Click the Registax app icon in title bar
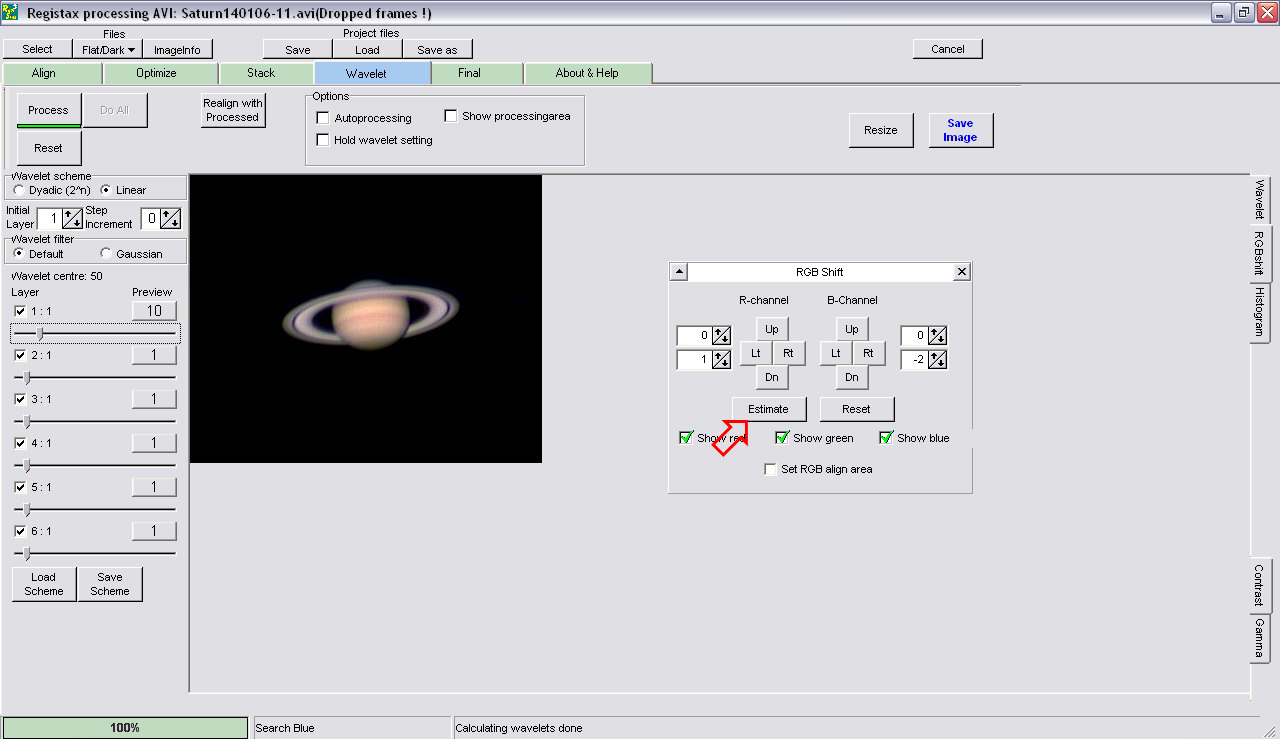The height and width of the screenshot is (739, 1280). pyautogui.click(x=10, y=13)
